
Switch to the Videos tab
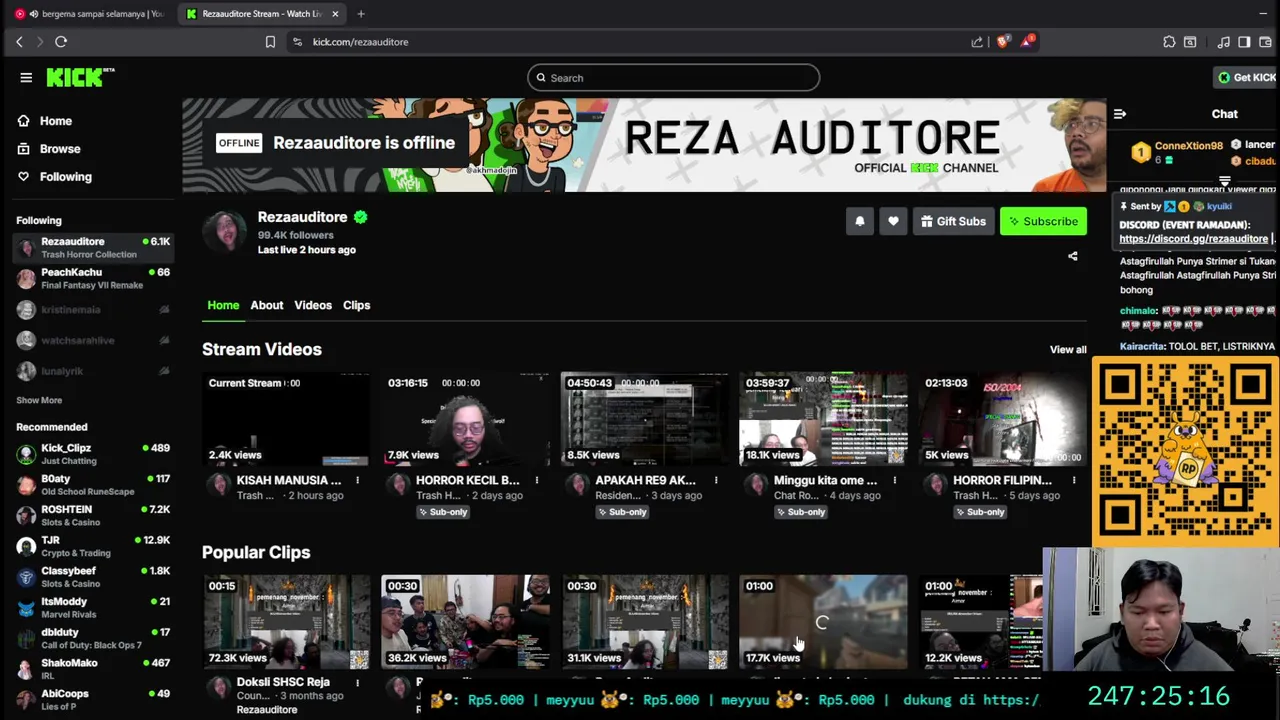(x=313, y=305)
